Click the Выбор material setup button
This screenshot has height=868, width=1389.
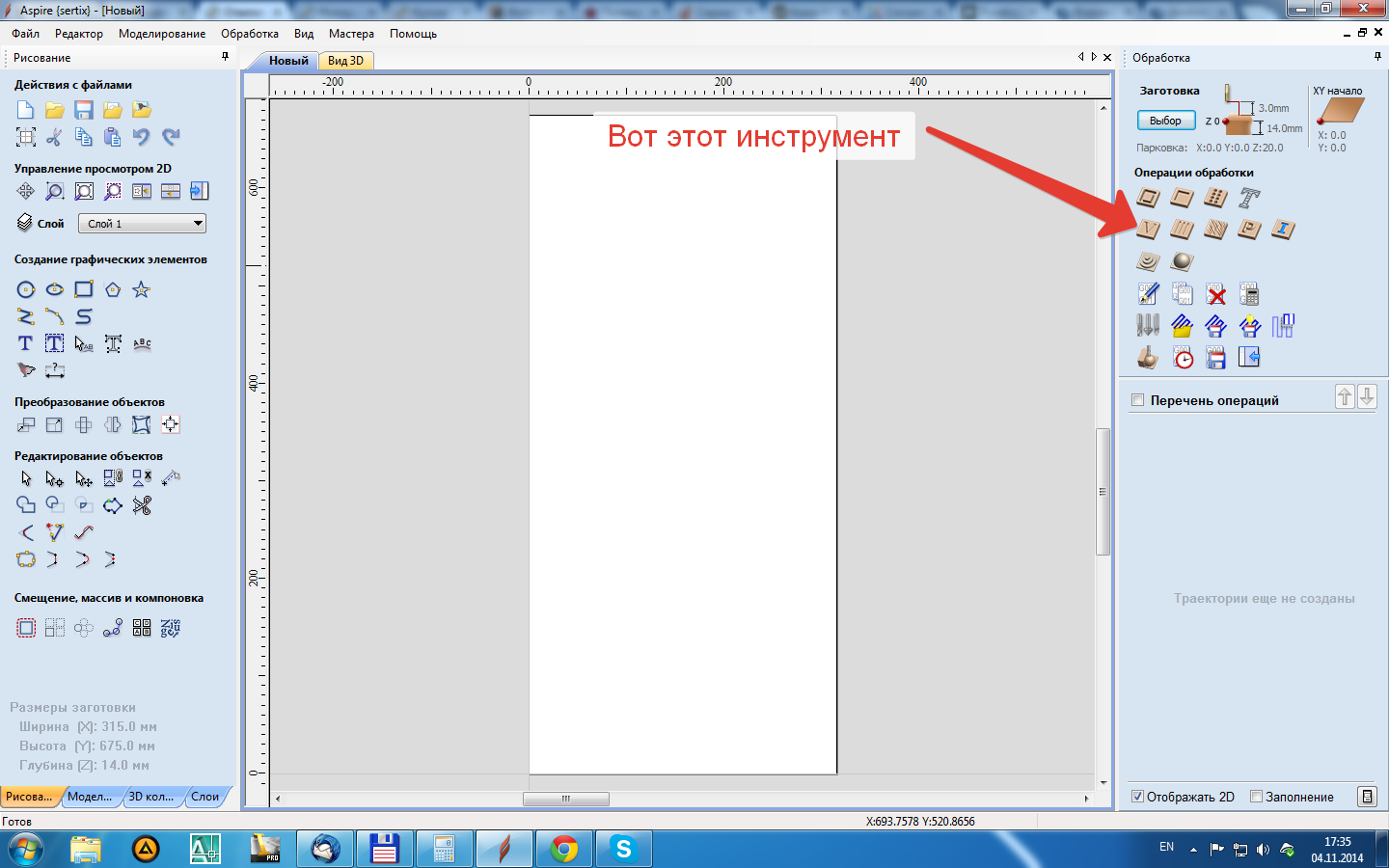(x=1165, y=121)
